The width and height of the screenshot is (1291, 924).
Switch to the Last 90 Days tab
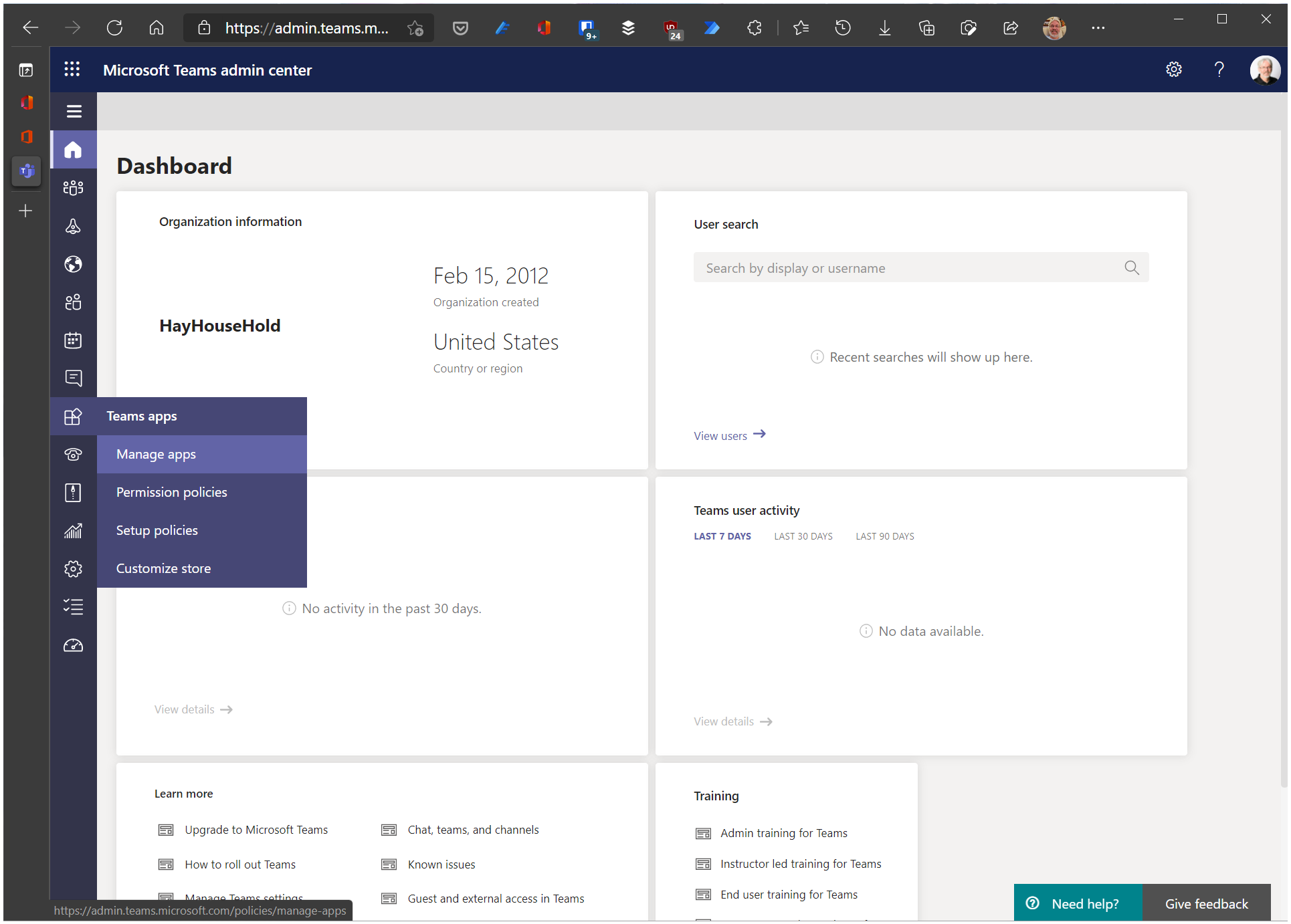[x=884, y=536]
